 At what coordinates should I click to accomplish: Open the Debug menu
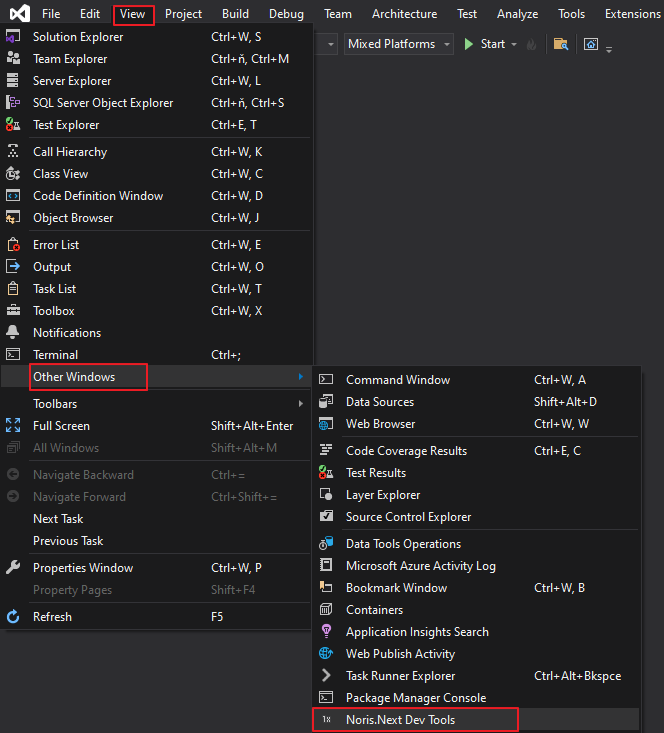point(286,14)
